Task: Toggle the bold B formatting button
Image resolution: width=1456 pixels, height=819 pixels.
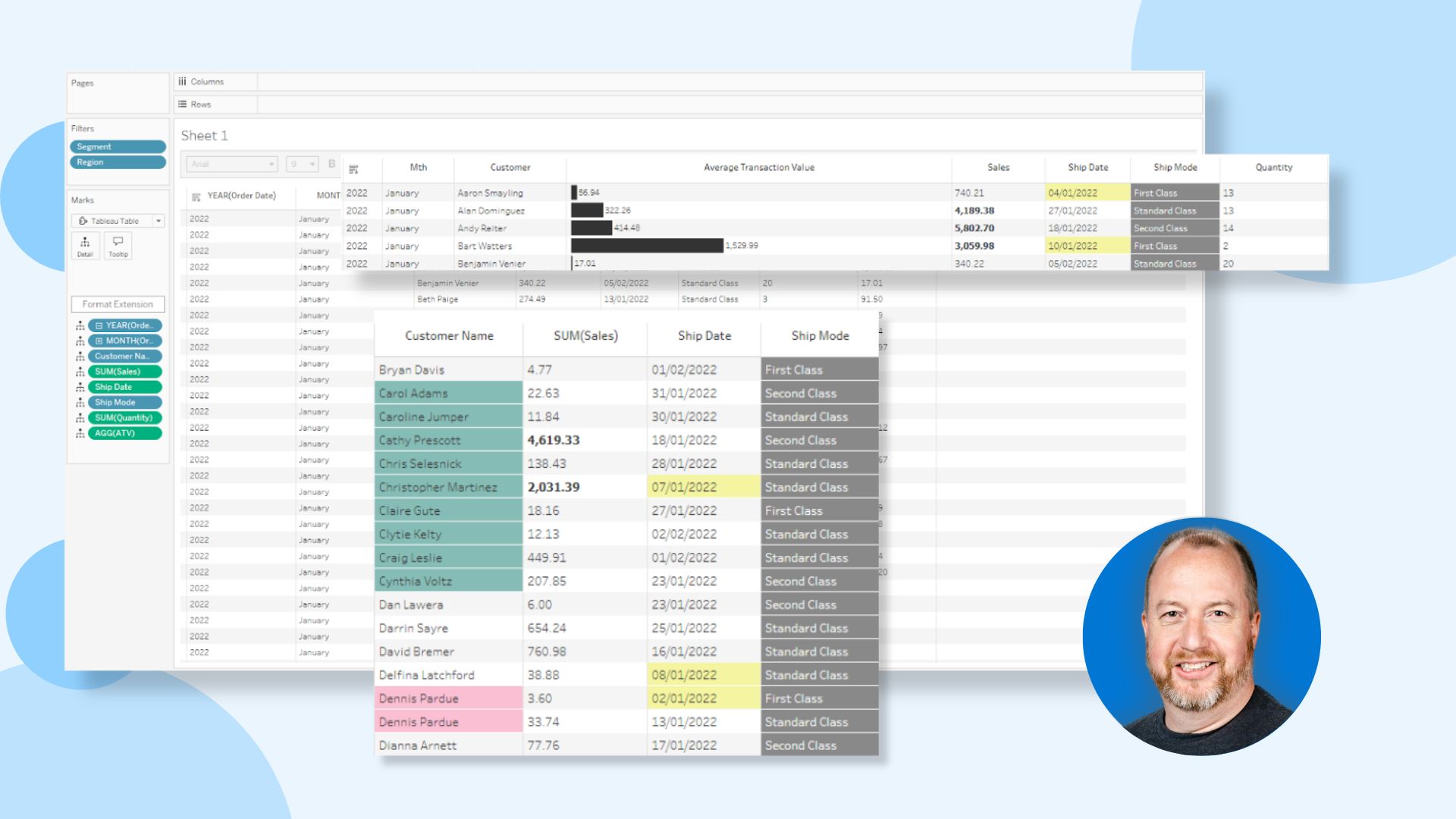Action: click(x=331, y=164)
